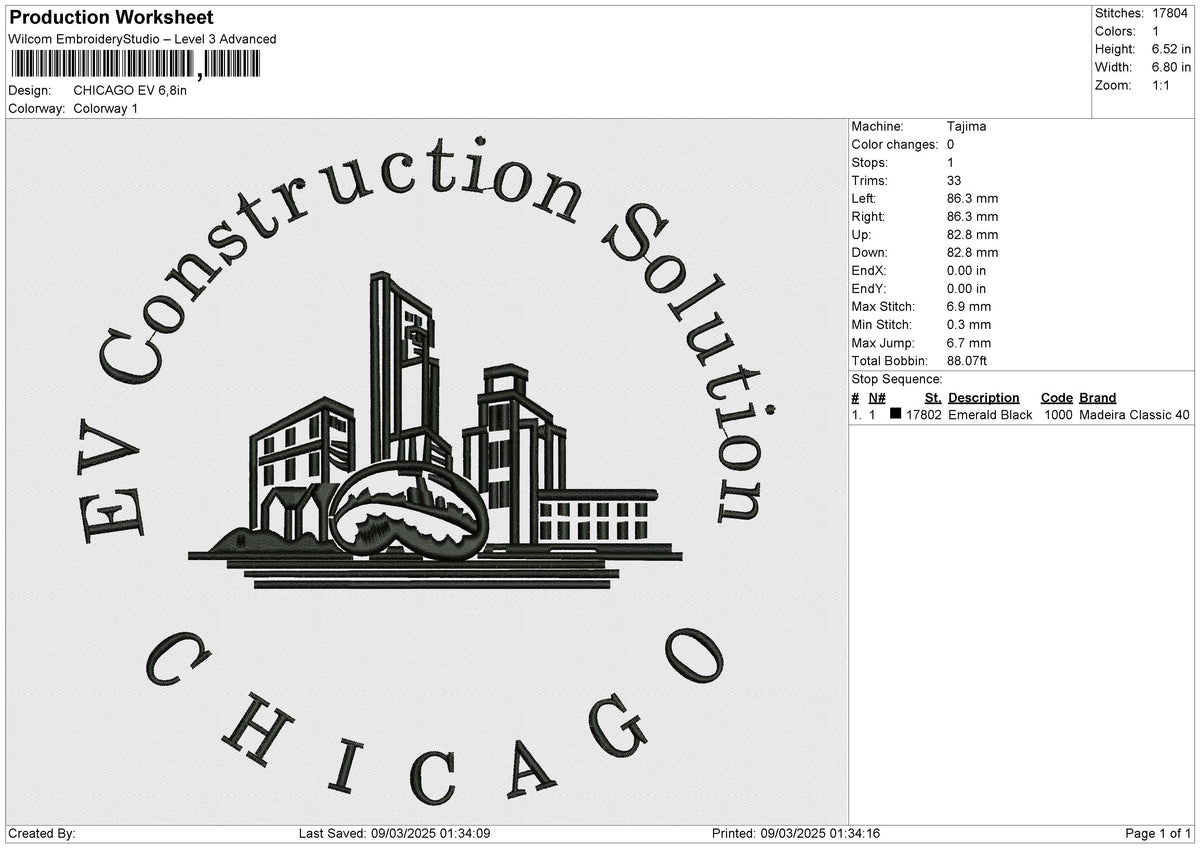This screenshot has height=848, width=1200.
Task: Click the Trims value "33"
Action: (x=954, y=181)
